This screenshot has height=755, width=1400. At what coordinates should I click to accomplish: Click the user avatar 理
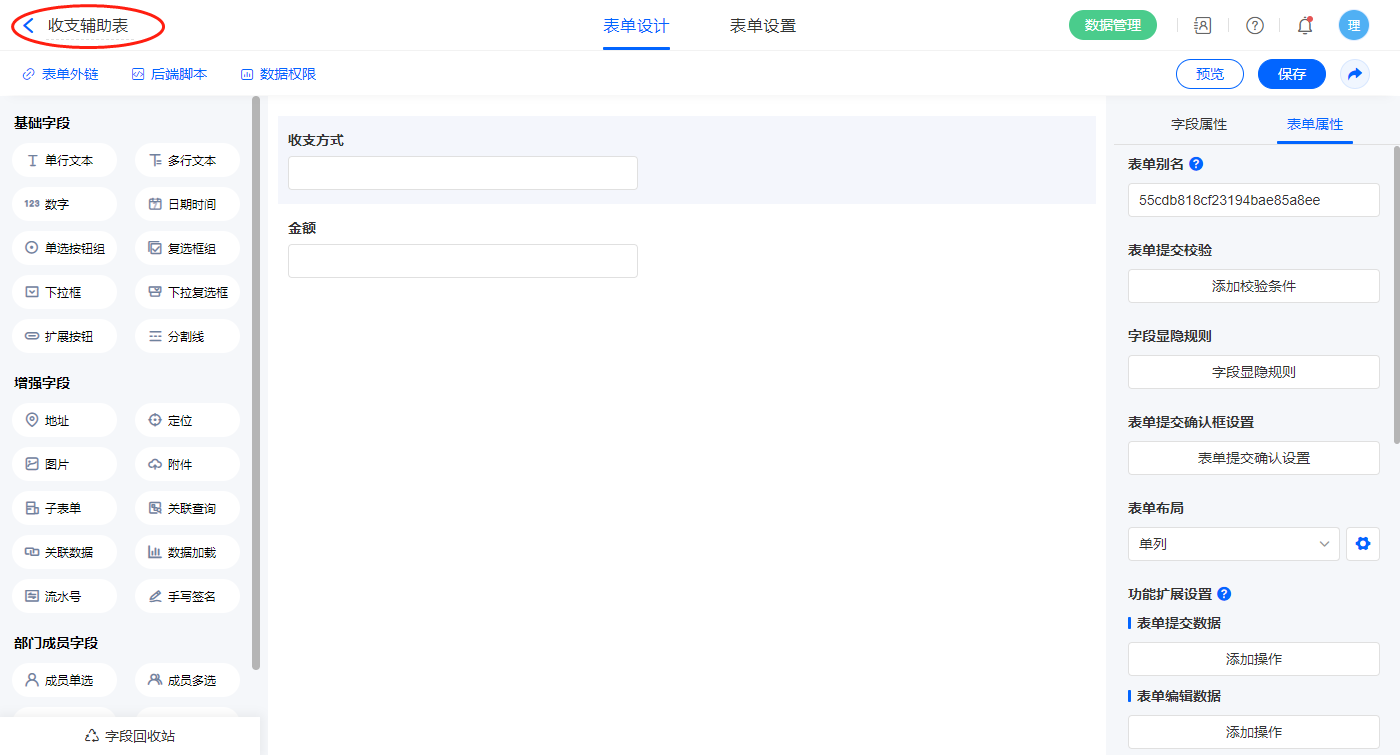1353,26
